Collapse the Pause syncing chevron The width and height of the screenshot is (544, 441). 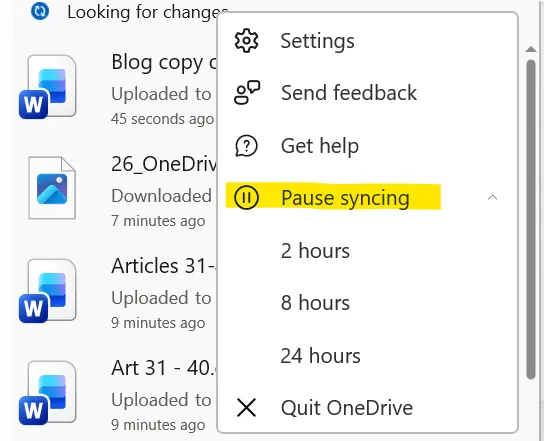pyautogui.click(x=492, y=197)
